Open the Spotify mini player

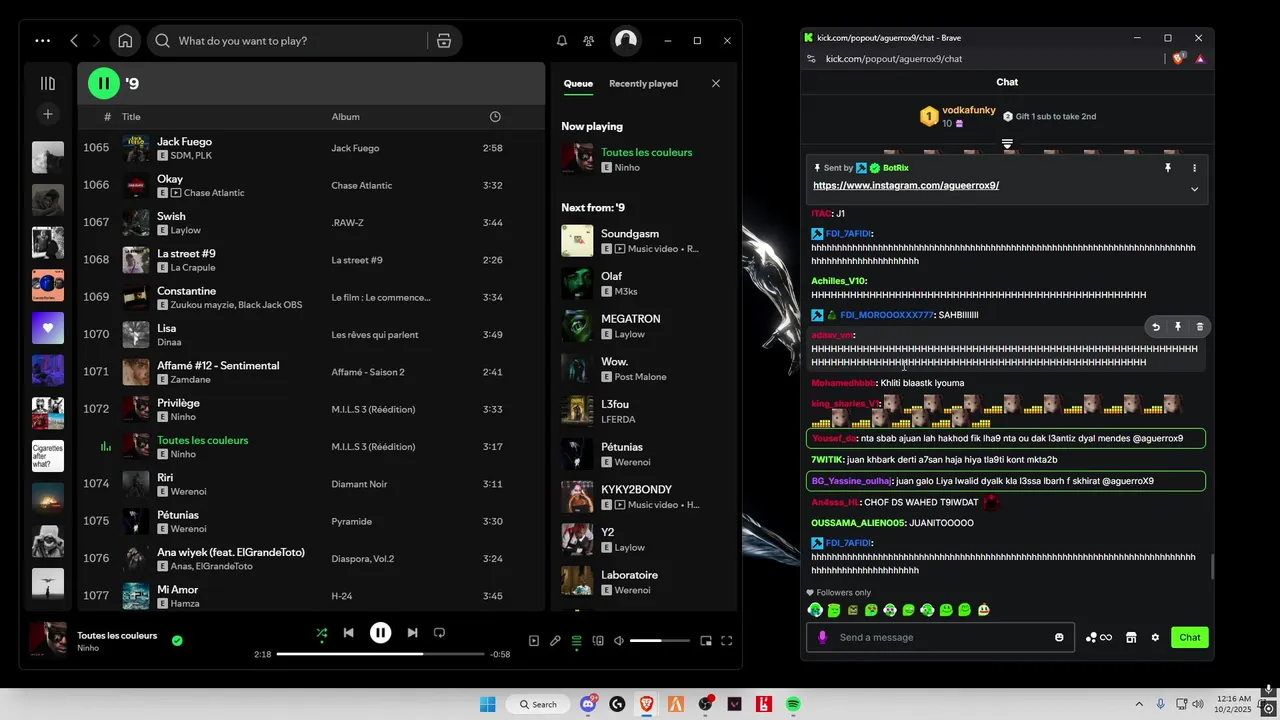tap(706, 641)
